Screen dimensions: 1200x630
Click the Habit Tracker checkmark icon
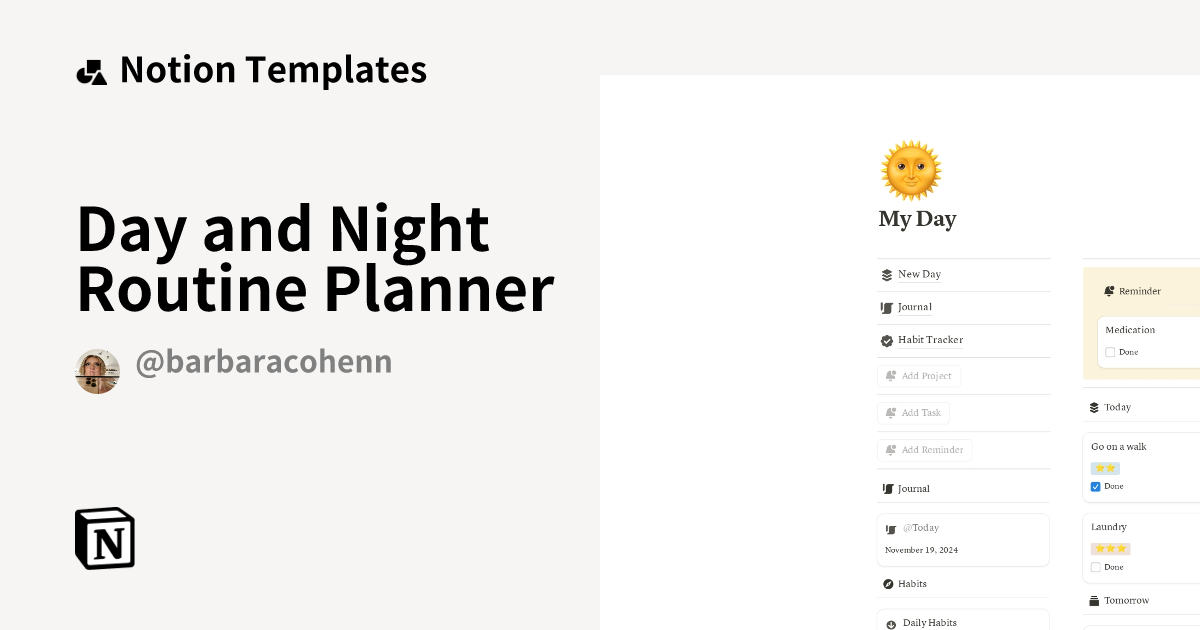point(887,340)
